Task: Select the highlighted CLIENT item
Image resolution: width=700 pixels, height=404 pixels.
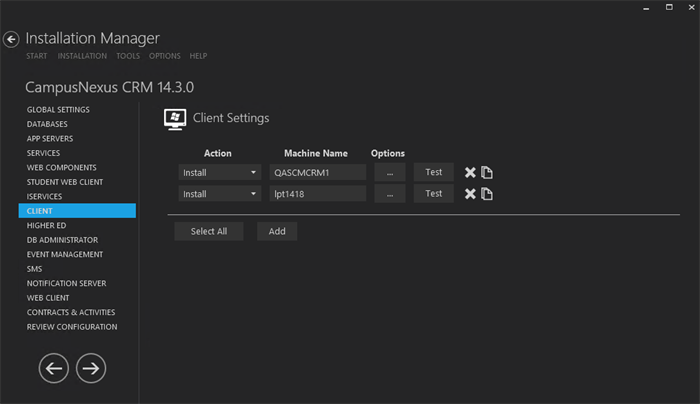Action: pyautogui.click(x=77, y=211)
